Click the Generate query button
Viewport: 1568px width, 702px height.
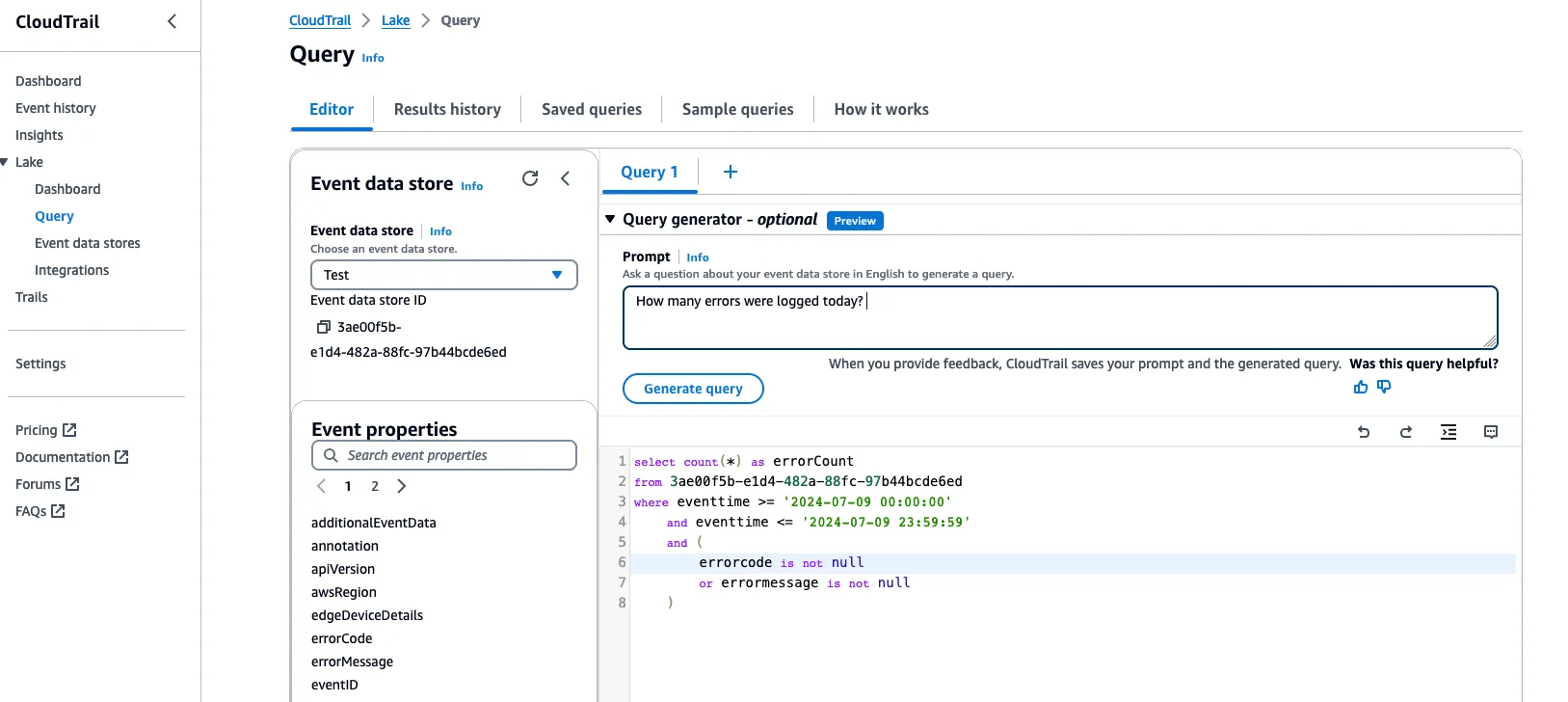693,389
